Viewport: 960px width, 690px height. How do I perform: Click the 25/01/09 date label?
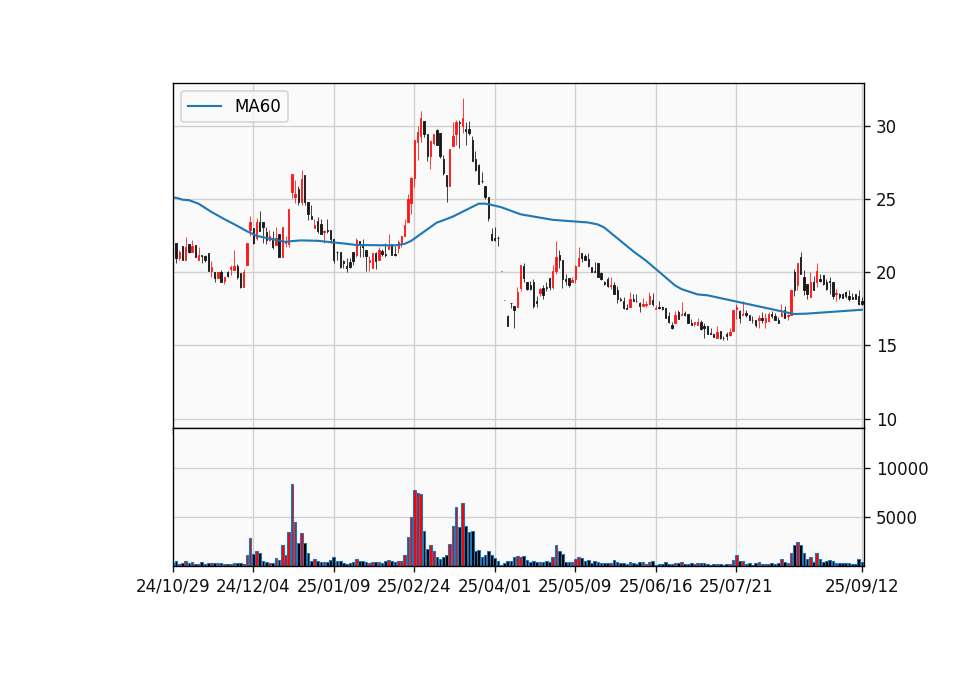pyautogui.click(x=334, y=586)
